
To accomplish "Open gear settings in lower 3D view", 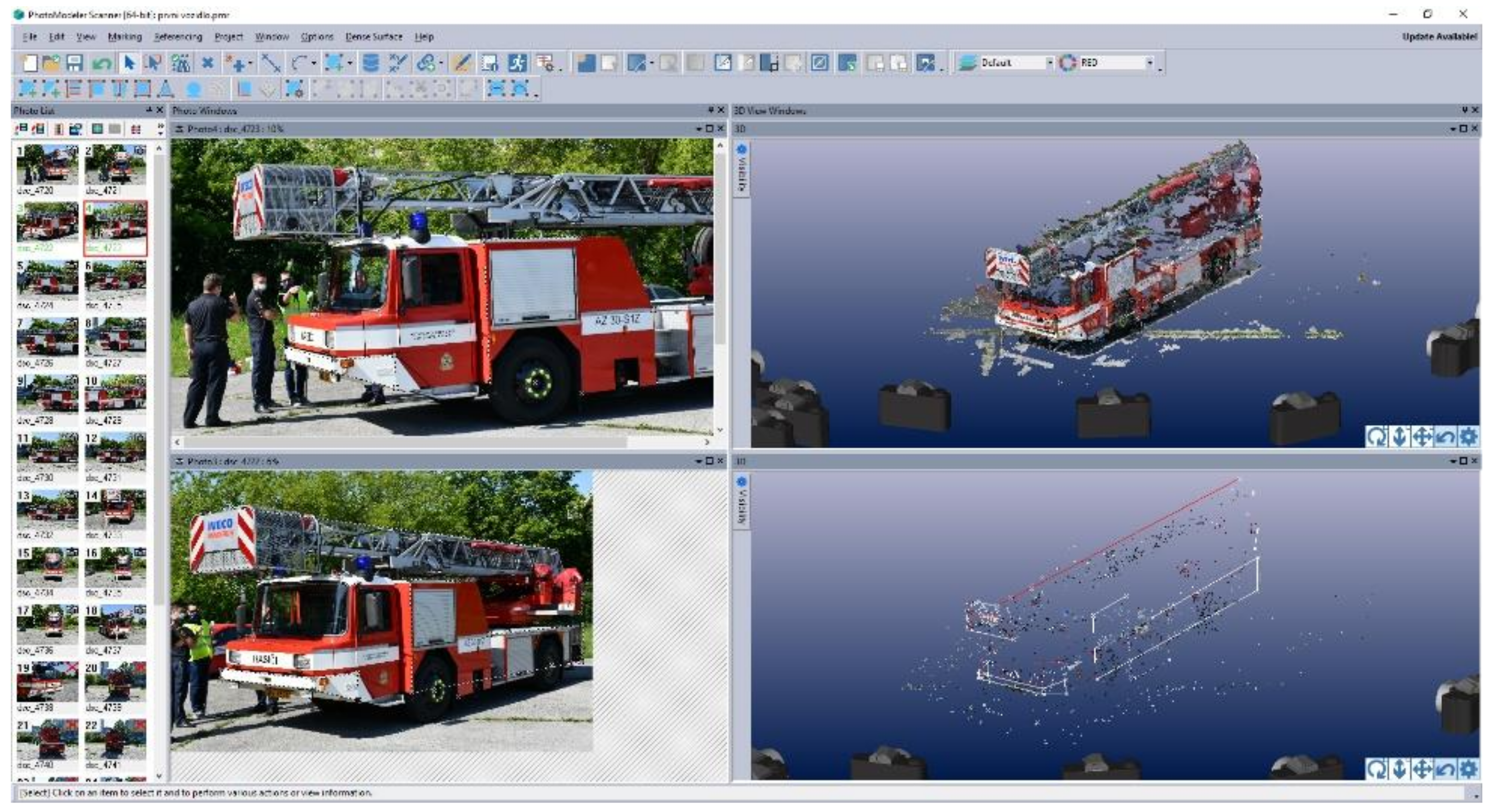I will 1468,768.
